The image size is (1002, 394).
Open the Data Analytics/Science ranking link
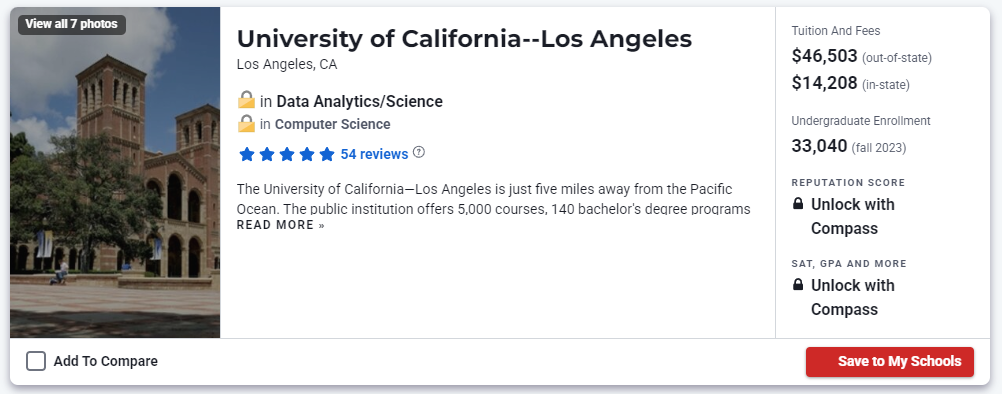[359, 102]
